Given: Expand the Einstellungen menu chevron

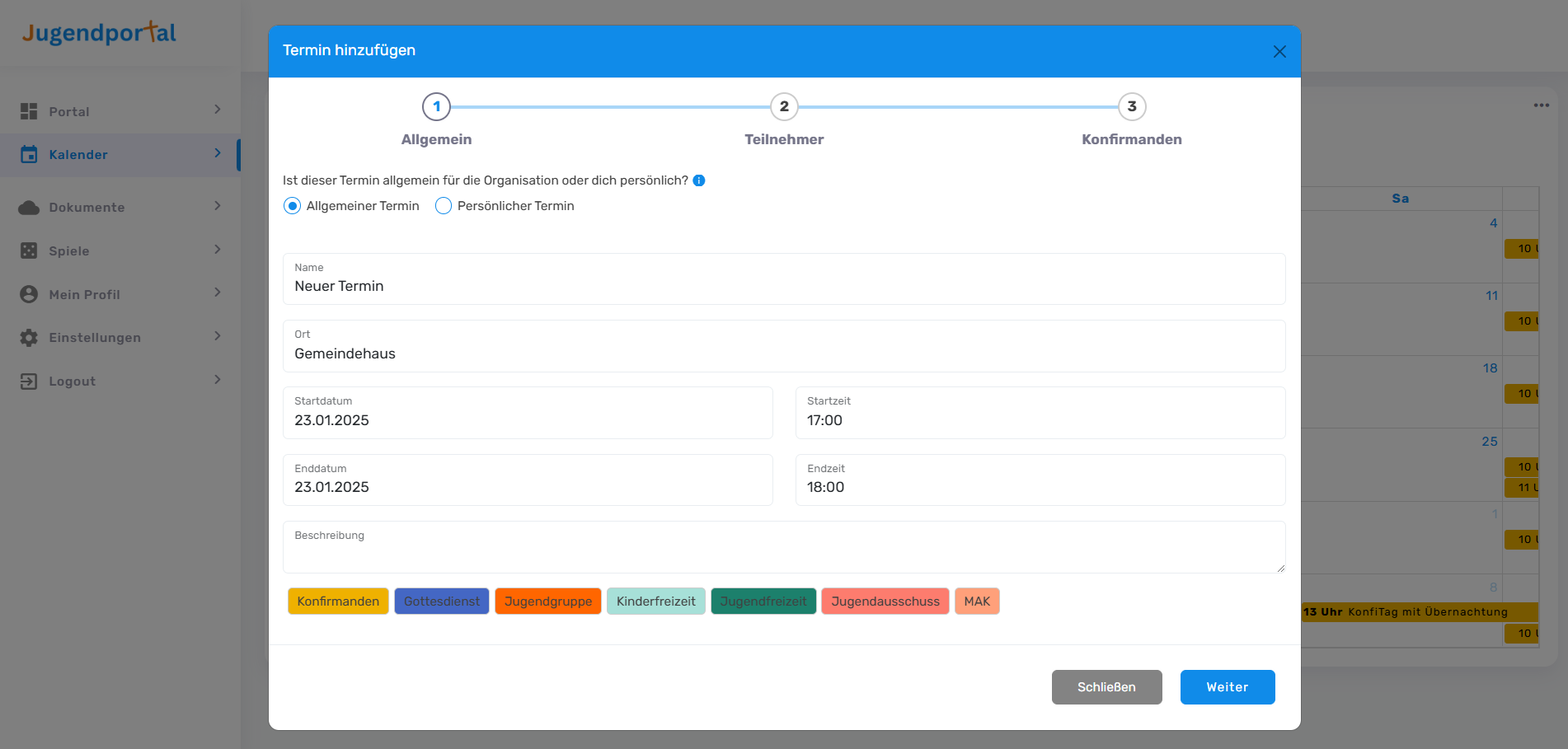Looking at the screenshot, I should point(218,336).
